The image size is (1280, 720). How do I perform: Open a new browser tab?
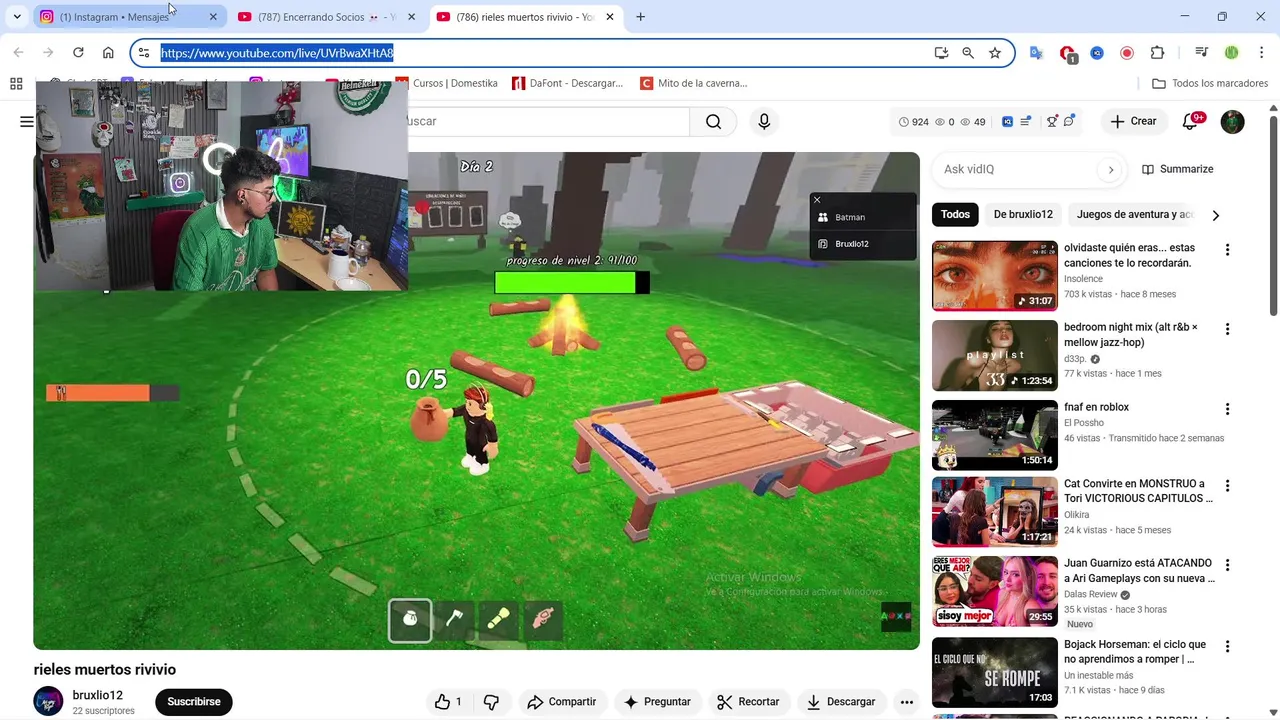point(640,17)
